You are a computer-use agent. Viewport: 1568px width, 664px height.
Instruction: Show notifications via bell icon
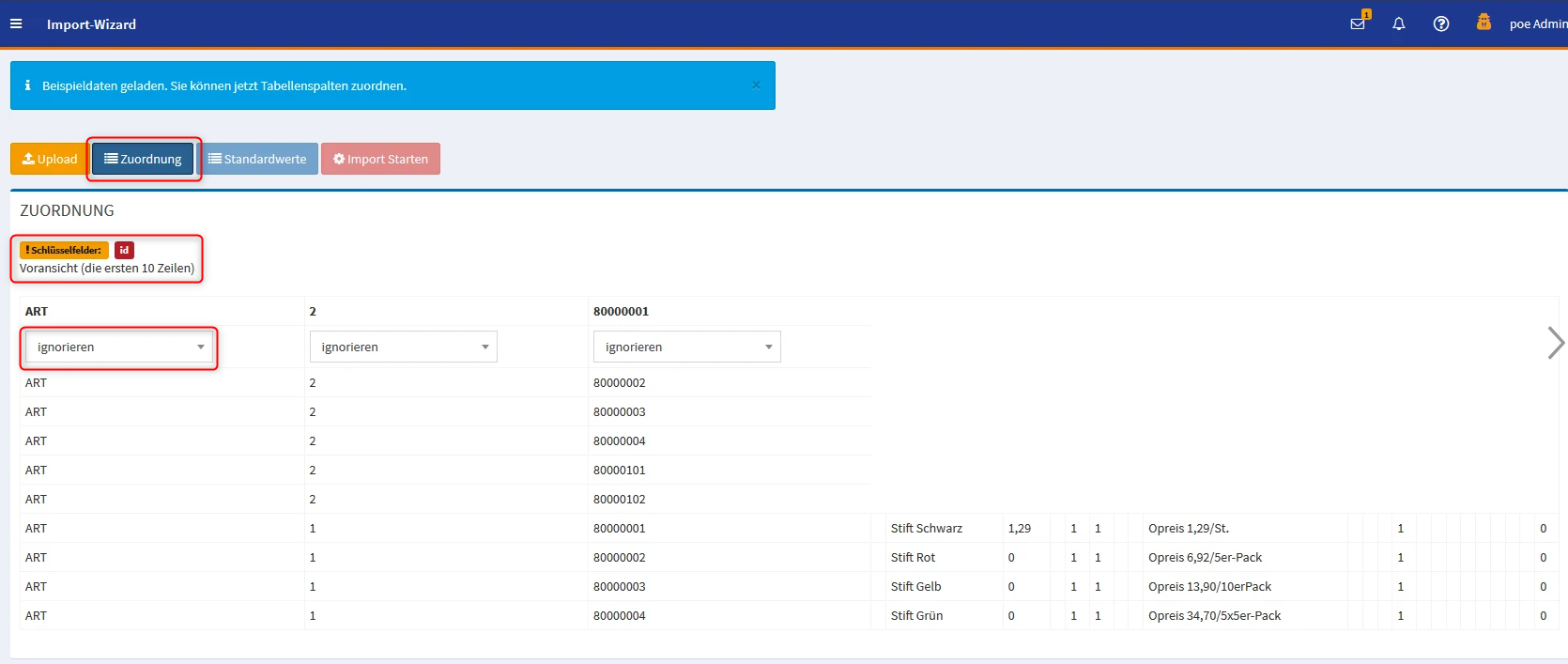tap(1399, 24)
